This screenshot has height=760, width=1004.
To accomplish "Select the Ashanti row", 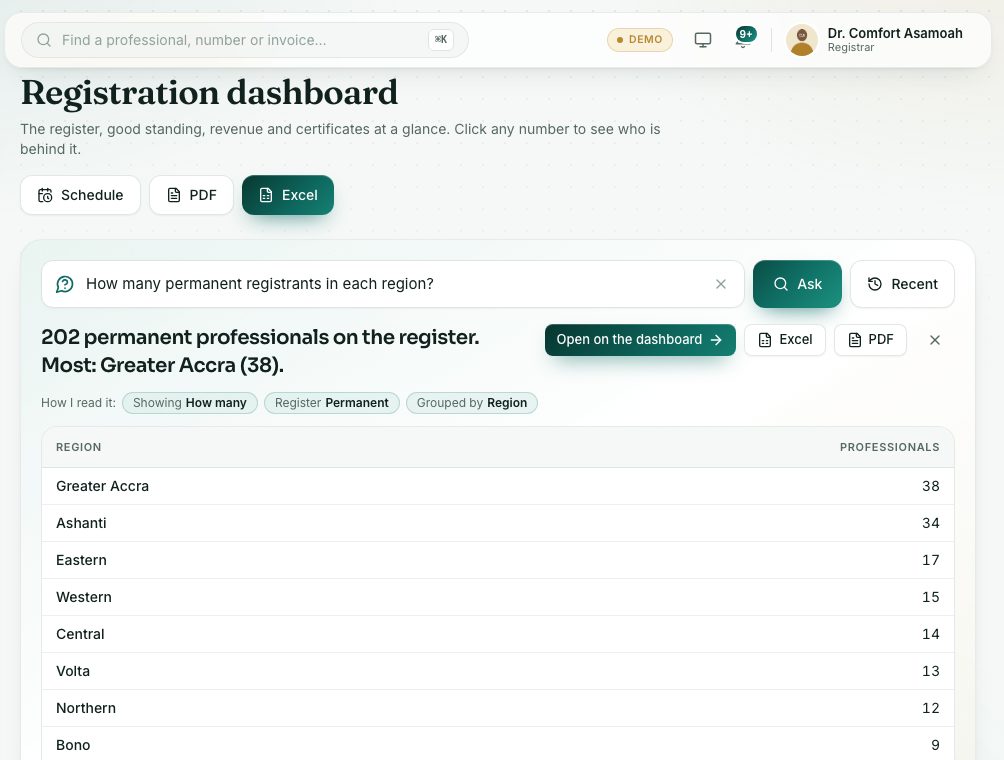I will [498, 524].
